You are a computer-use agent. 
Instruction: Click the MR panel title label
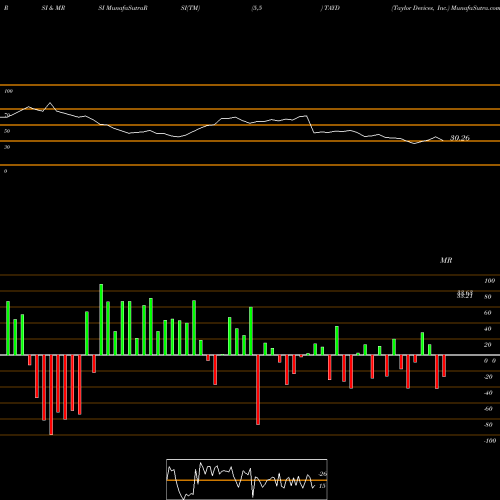446,260
